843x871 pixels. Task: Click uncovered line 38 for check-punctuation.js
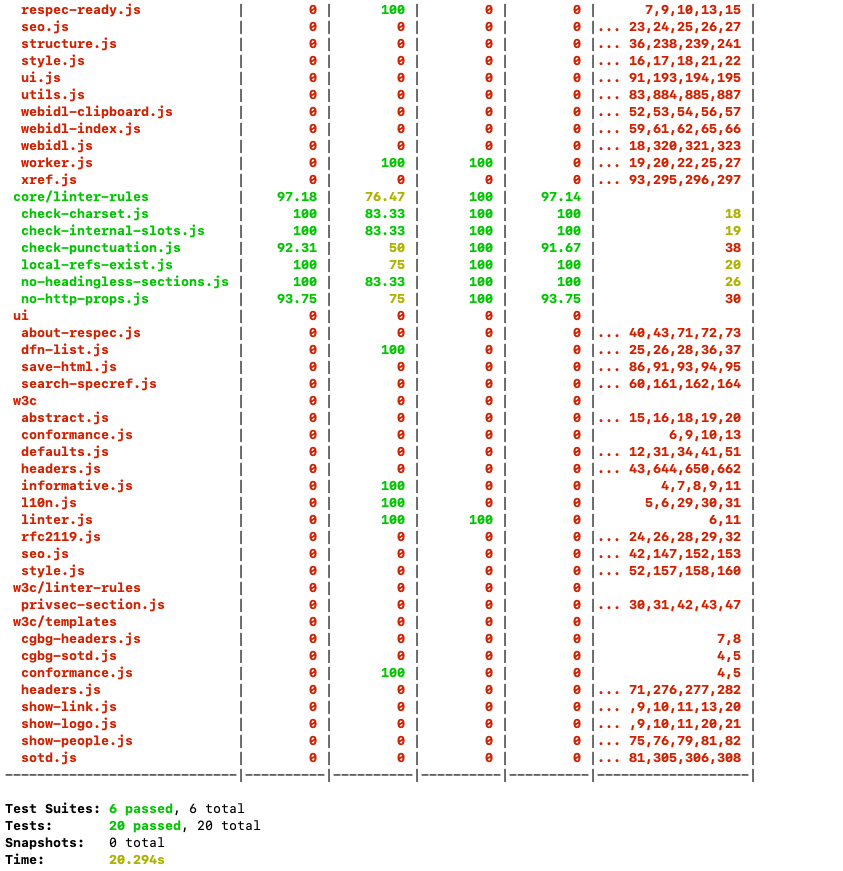732,248
